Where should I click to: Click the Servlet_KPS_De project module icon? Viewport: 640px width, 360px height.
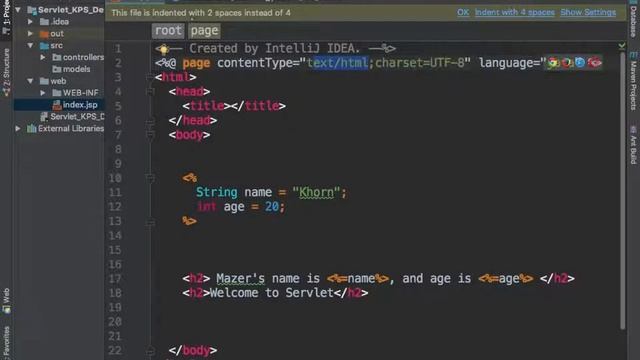point(32,10)
